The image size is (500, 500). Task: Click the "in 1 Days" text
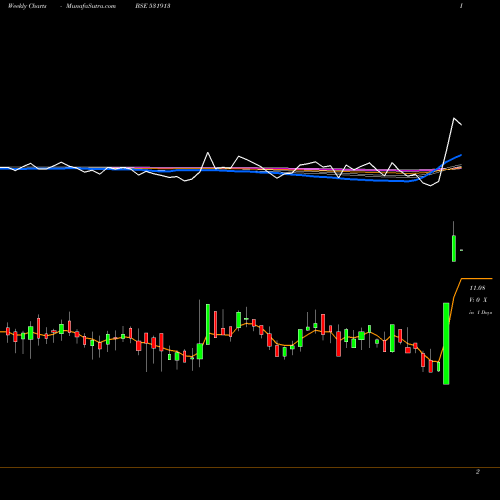pyautogui.click(x=480, y=313)
